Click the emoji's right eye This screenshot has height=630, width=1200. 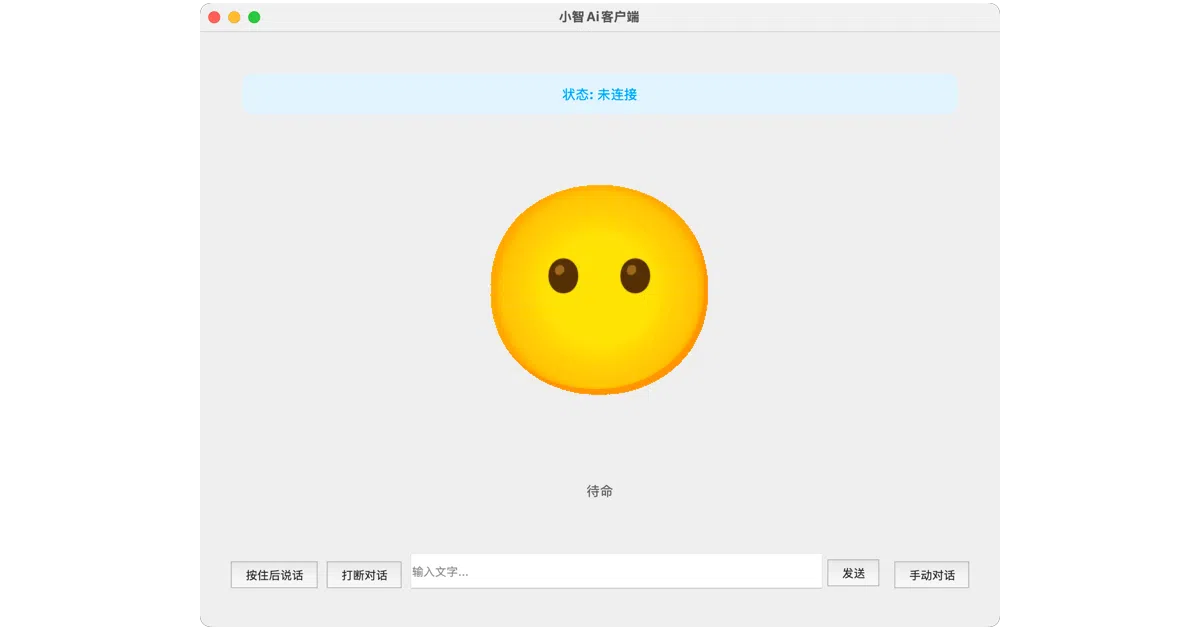coord(635,276)
